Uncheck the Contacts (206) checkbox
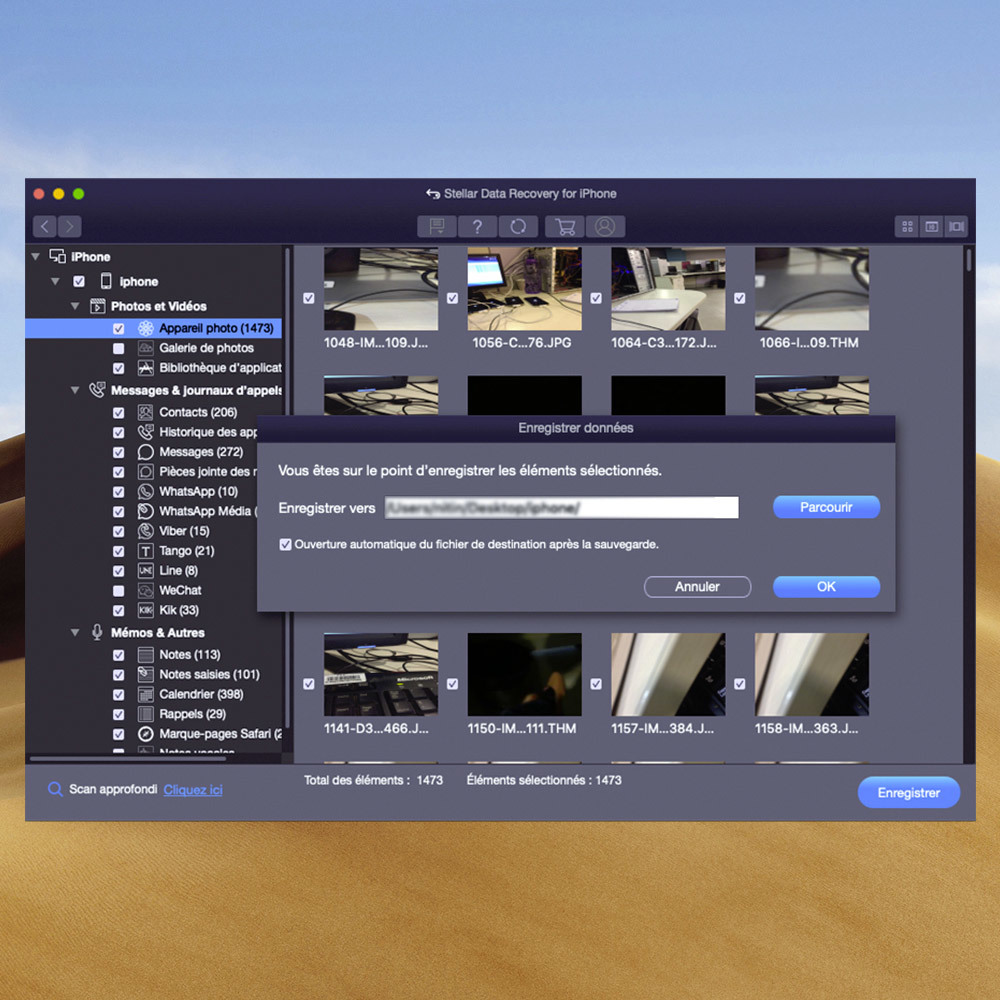1000x1000 pixels. pos(119,413)
